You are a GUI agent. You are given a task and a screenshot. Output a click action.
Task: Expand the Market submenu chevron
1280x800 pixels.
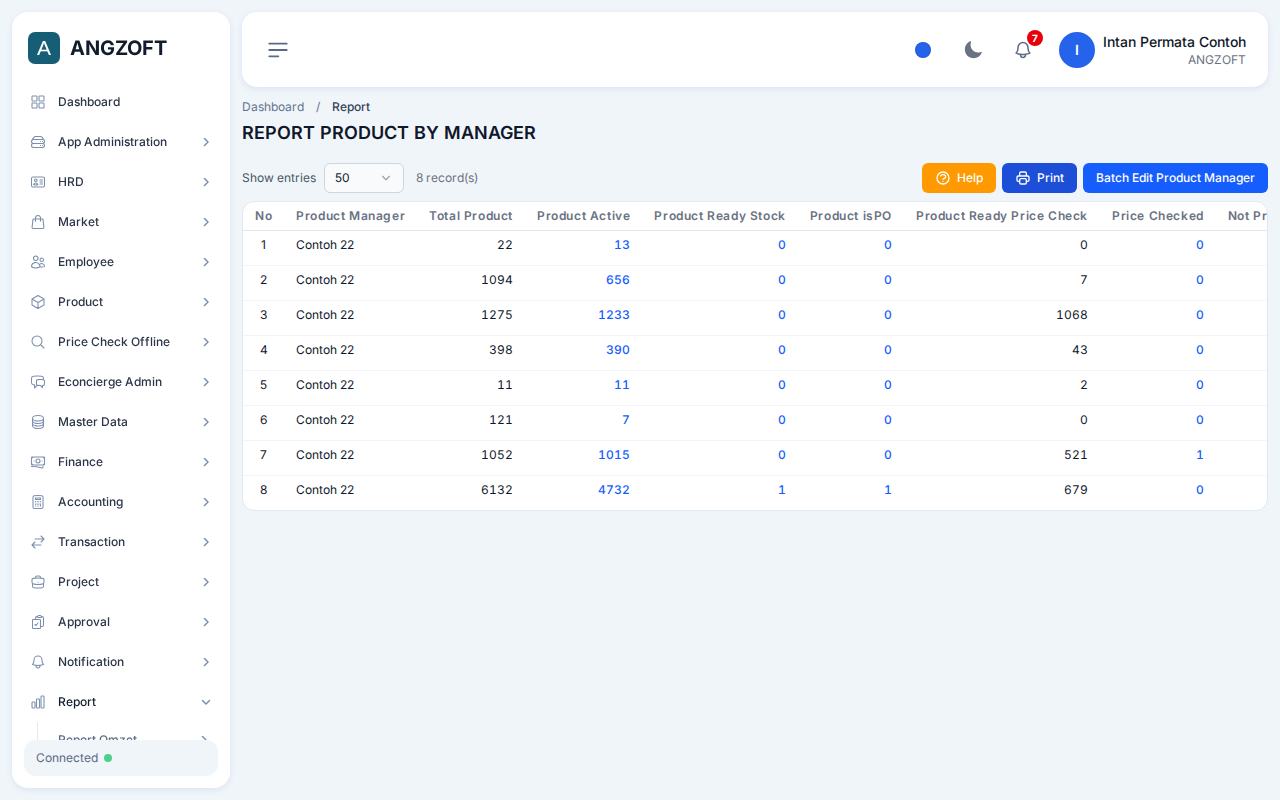pos(206,222)
